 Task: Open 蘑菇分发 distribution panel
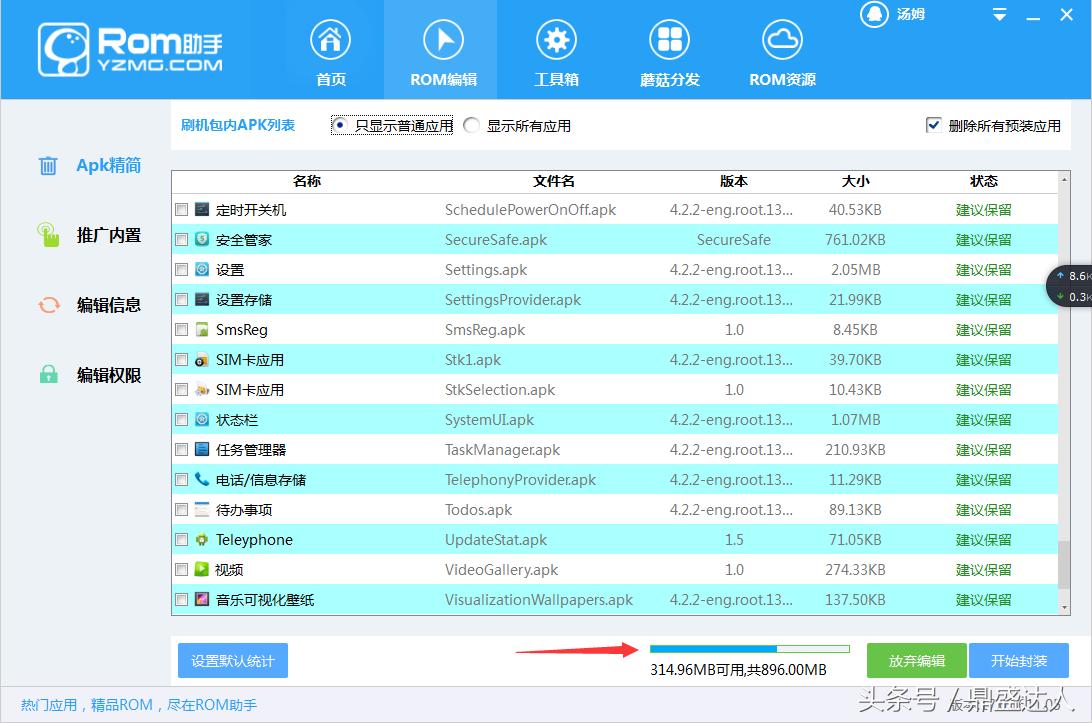pos(669,42)
